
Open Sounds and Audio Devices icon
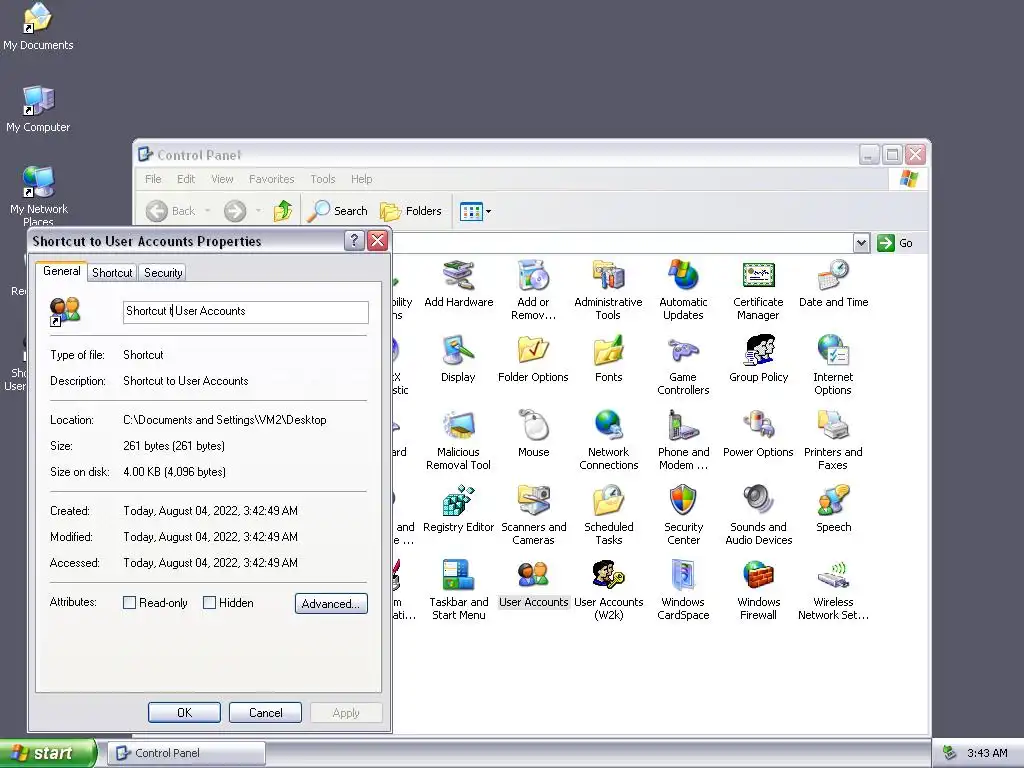[x=758, y=515]
